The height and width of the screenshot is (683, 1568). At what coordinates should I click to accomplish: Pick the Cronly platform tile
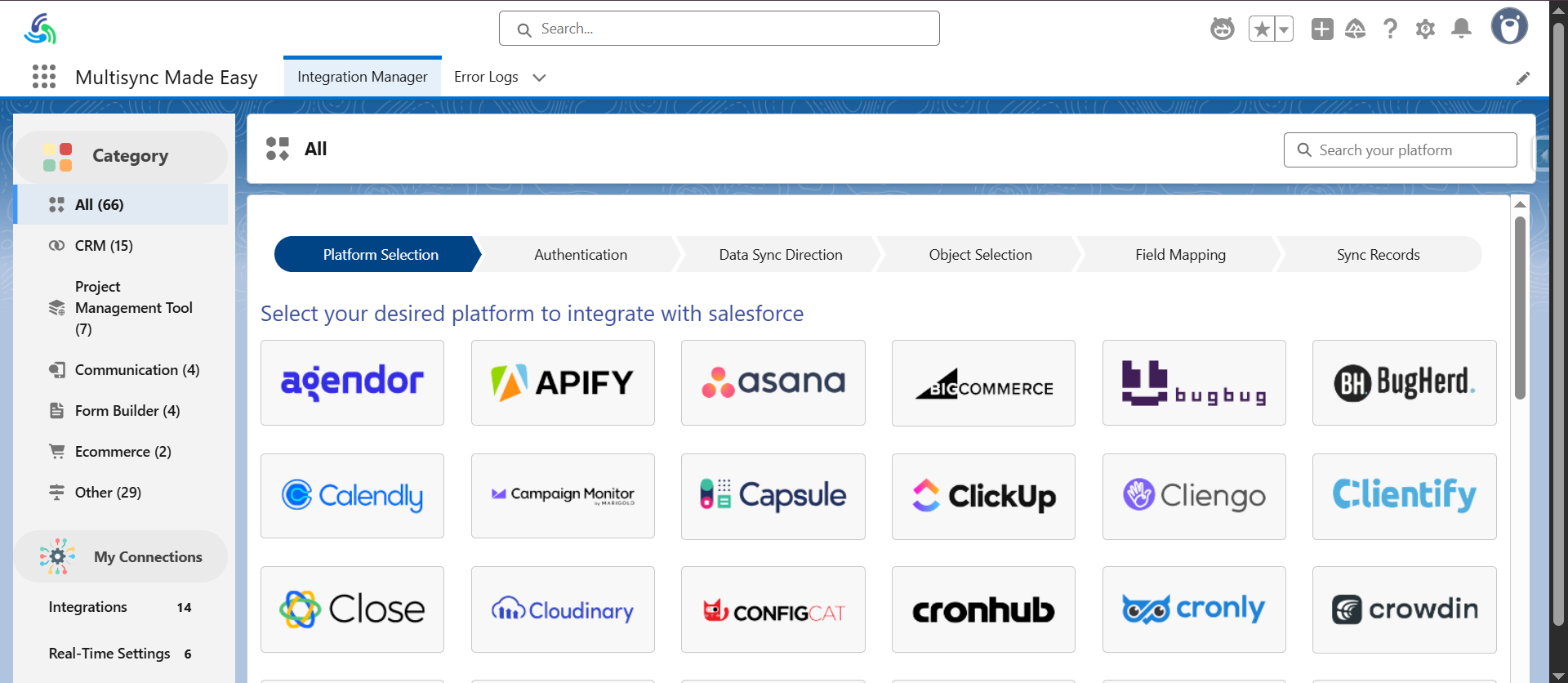tap(1194, 609)
